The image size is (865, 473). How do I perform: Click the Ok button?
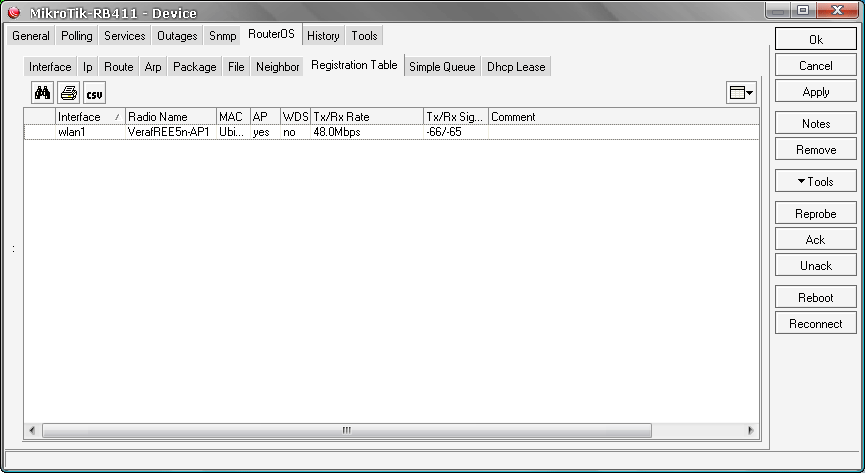point(815,40)
